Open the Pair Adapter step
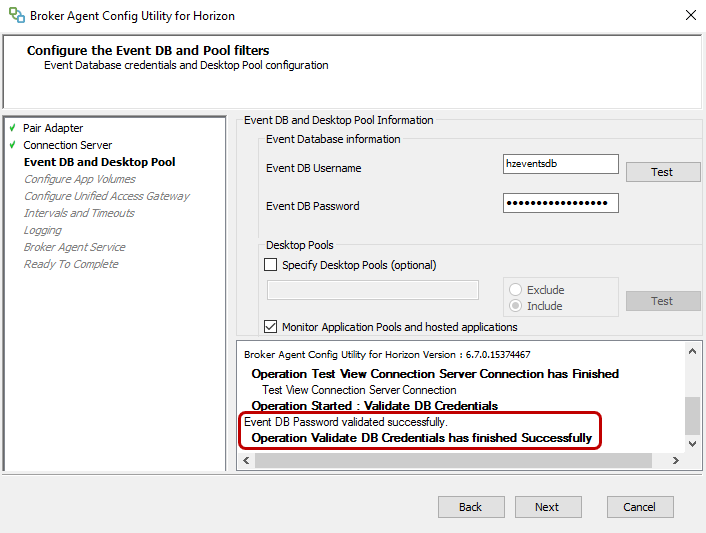This screenshot has width=706, height=533. point(53,128)
